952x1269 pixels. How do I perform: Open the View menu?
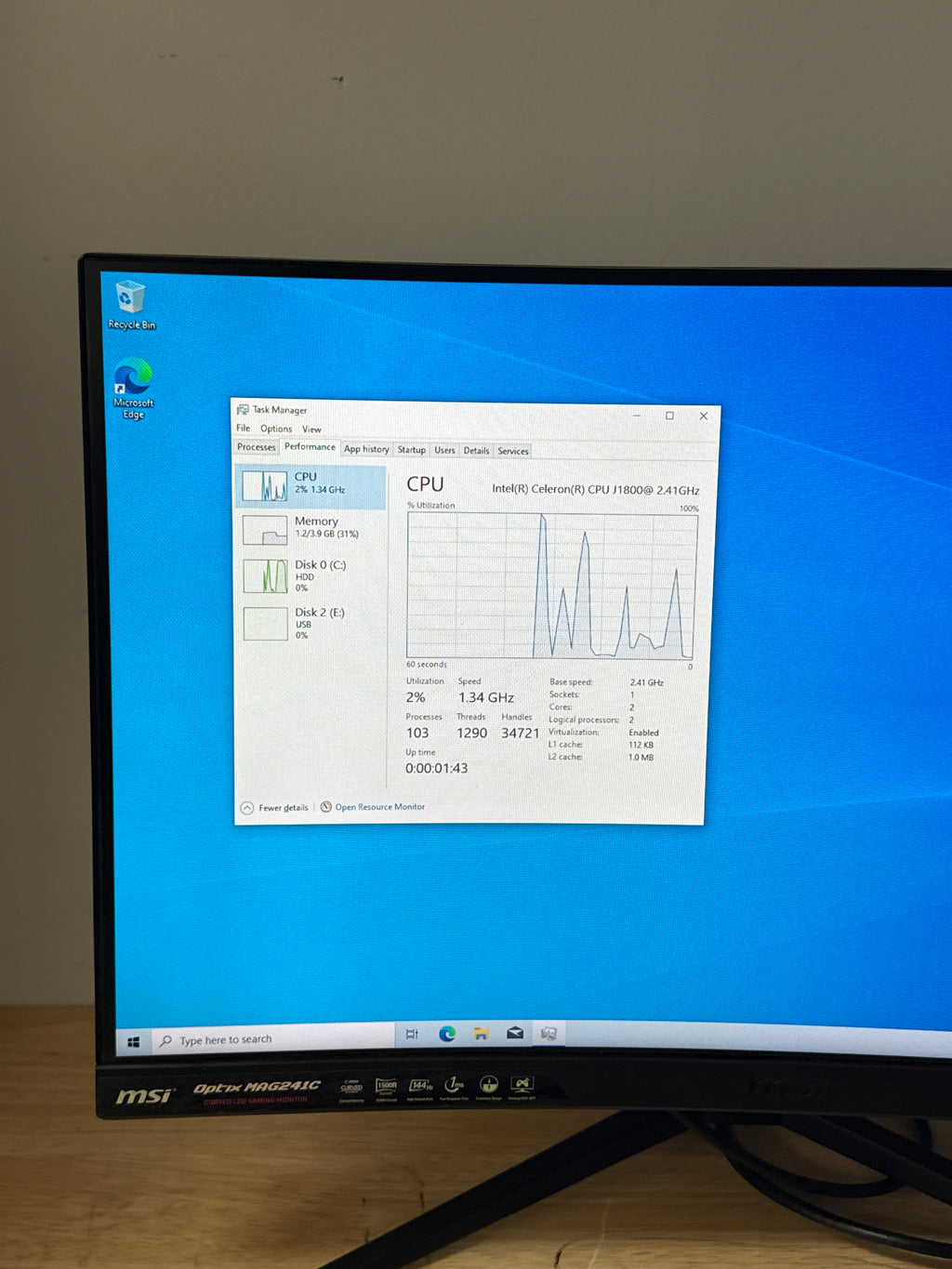pyautogui.click(x=311, y=430)
